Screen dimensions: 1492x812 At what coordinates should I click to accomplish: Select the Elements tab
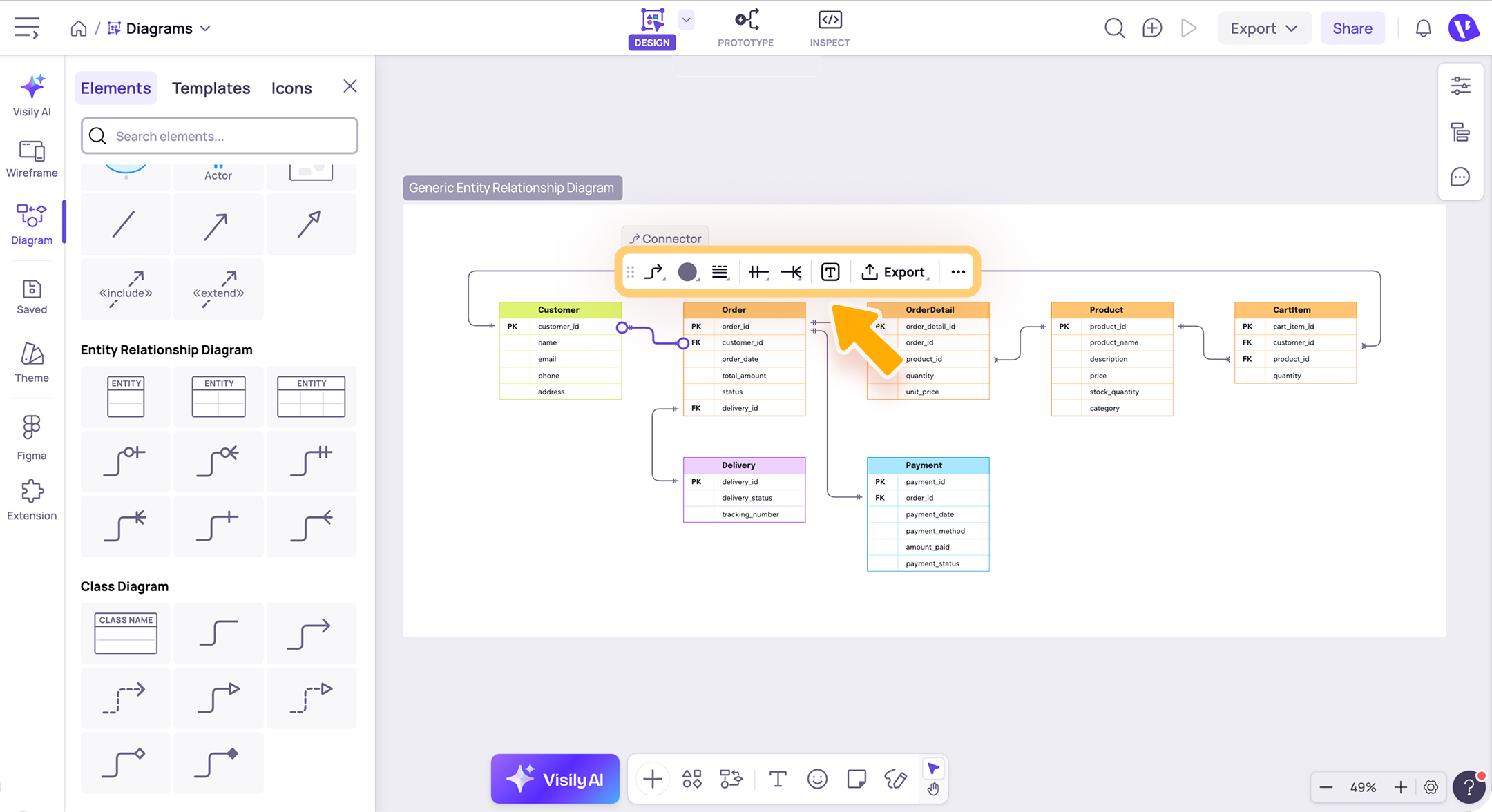tap(115, 88)
